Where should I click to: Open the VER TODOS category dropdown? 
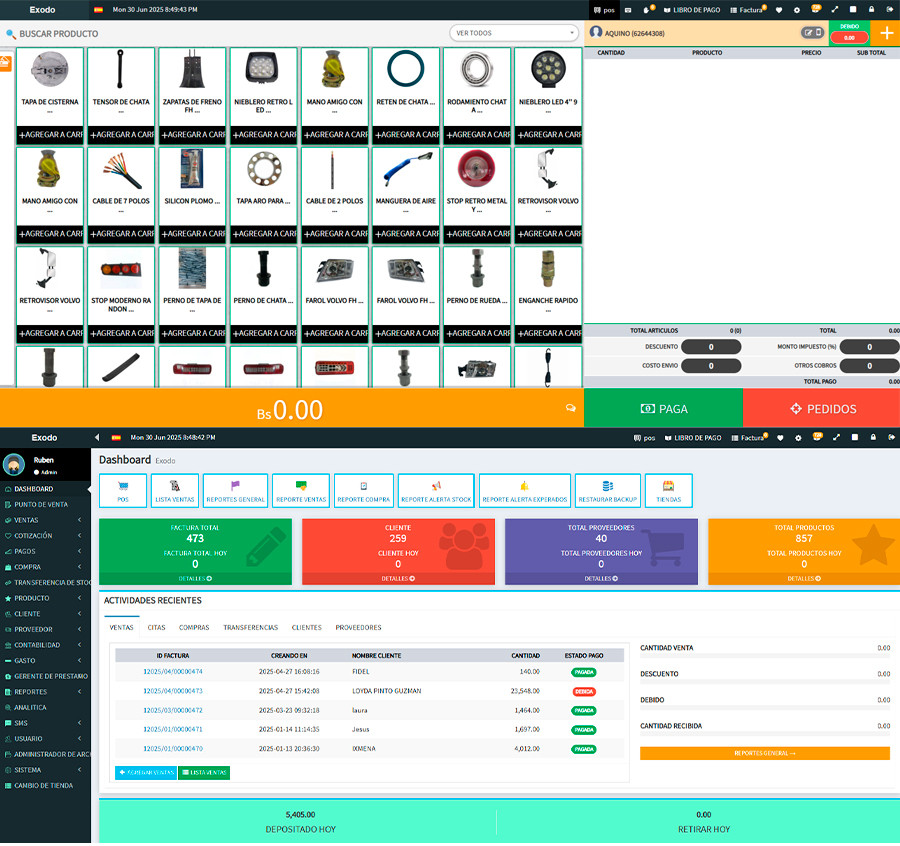point(514,33)
